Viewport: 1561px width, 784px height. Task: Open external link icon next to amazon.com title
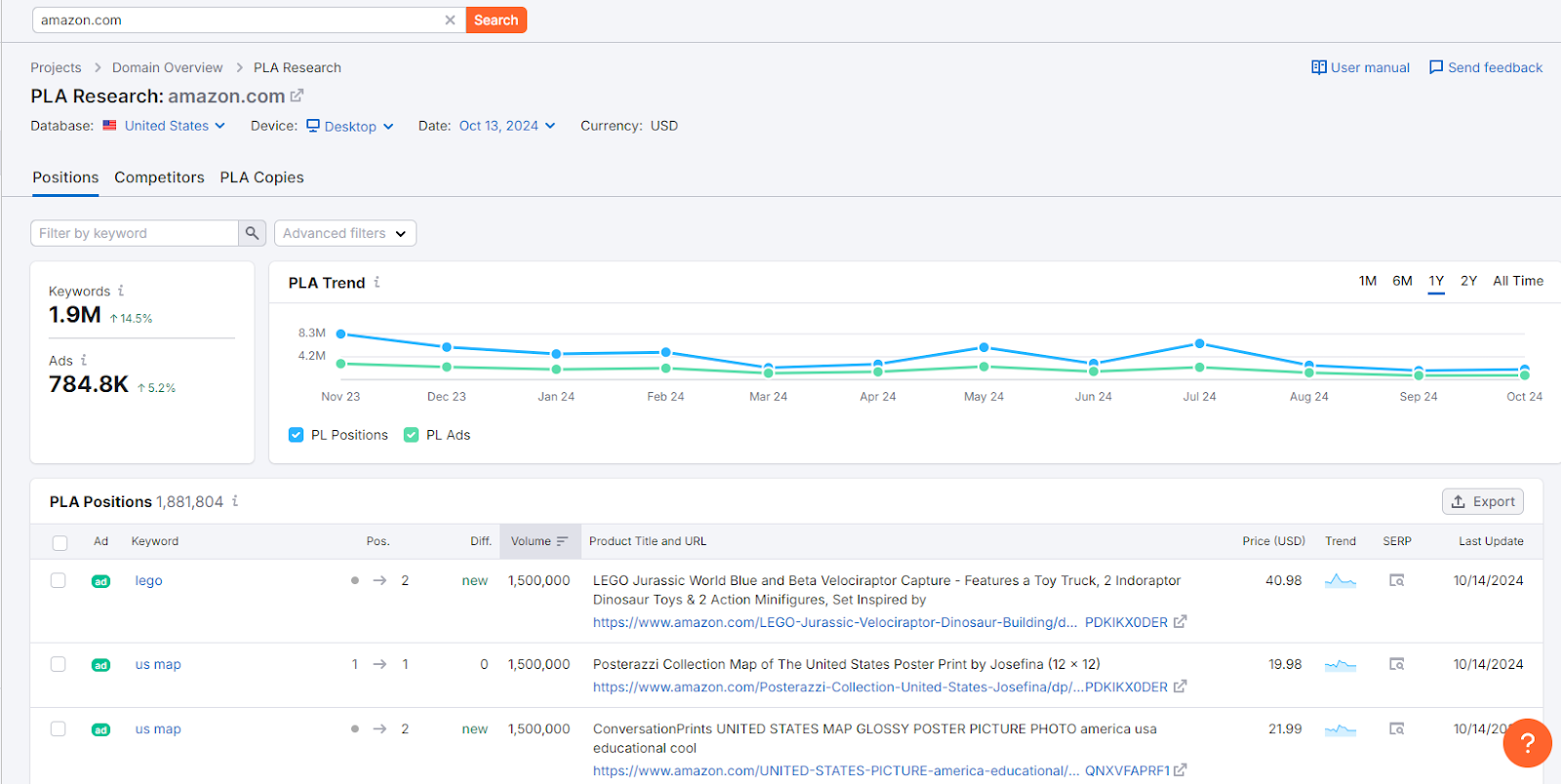click(298, 96)
